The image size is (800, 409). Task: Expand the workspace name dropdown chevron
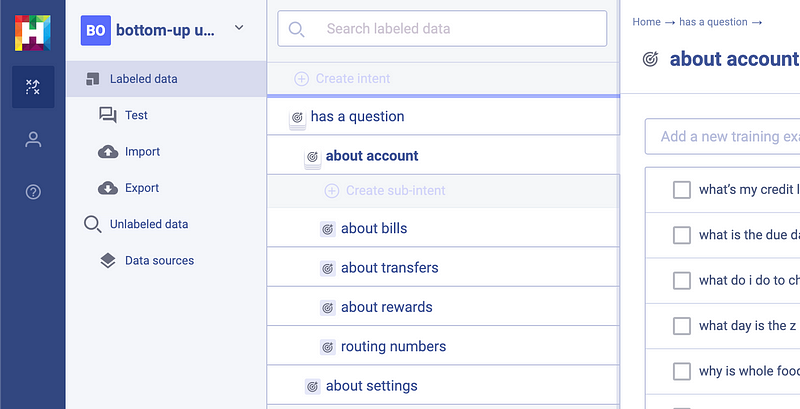point(239,28)
